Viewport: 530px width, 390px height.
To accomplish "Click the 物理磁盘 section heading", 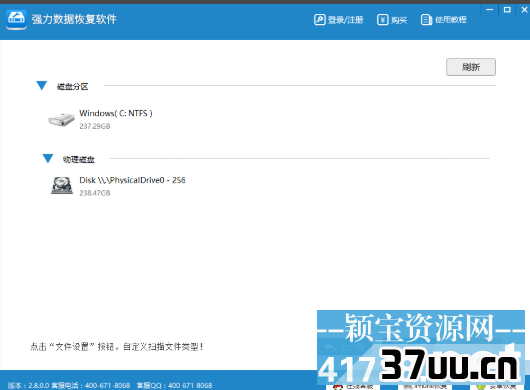I will tap(78, 160).
